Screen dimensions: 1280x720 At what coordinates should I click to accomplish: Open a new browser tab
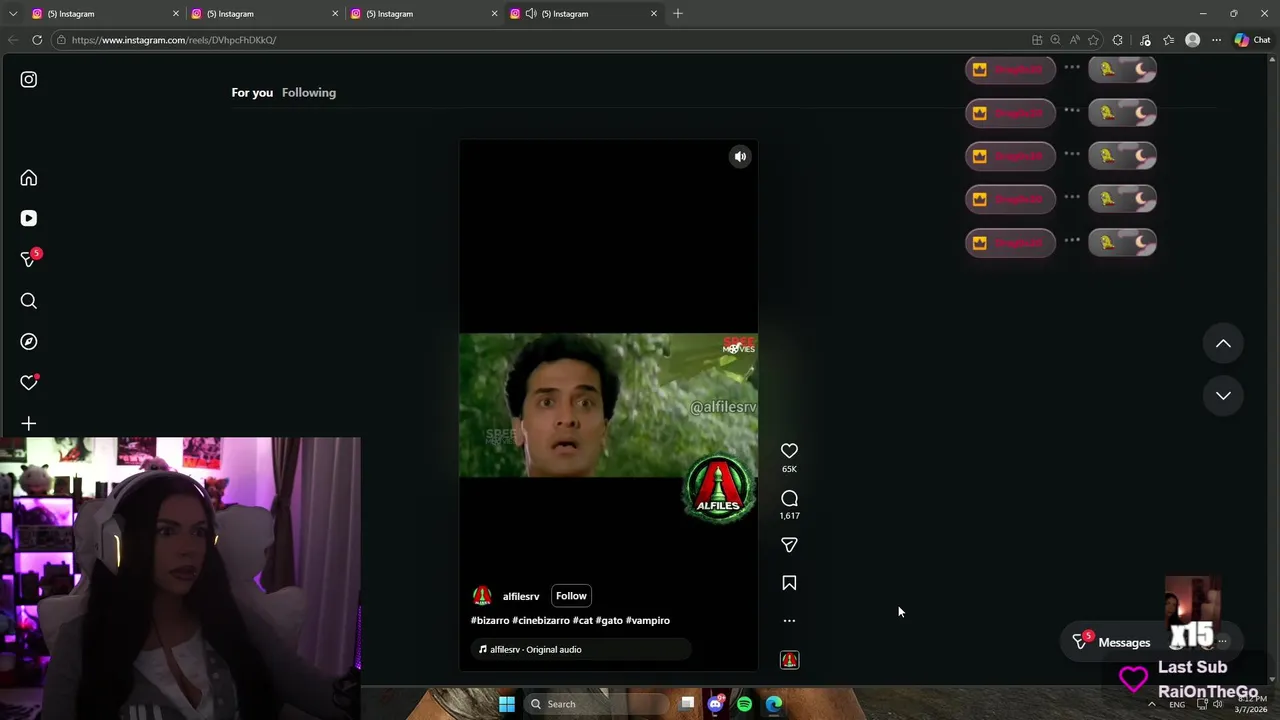[678, 14]
